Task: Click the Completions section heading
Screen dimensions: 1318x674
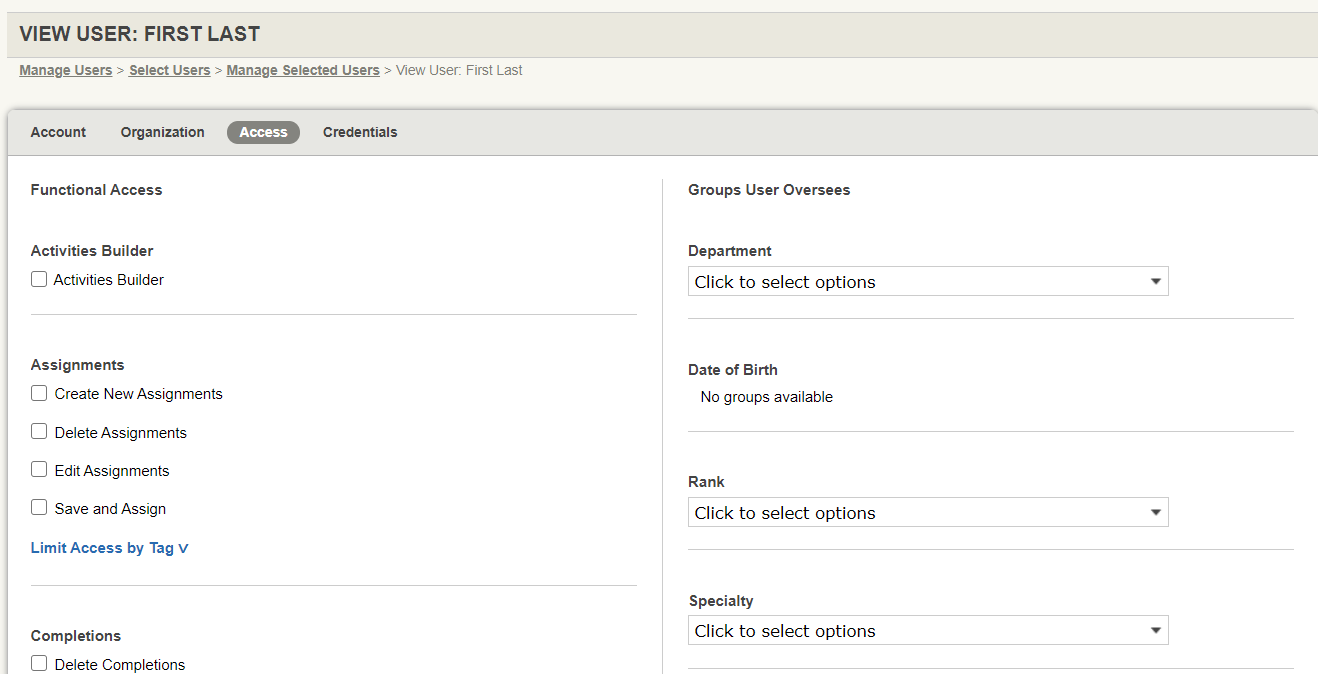Action: click(x=76, y=636)
